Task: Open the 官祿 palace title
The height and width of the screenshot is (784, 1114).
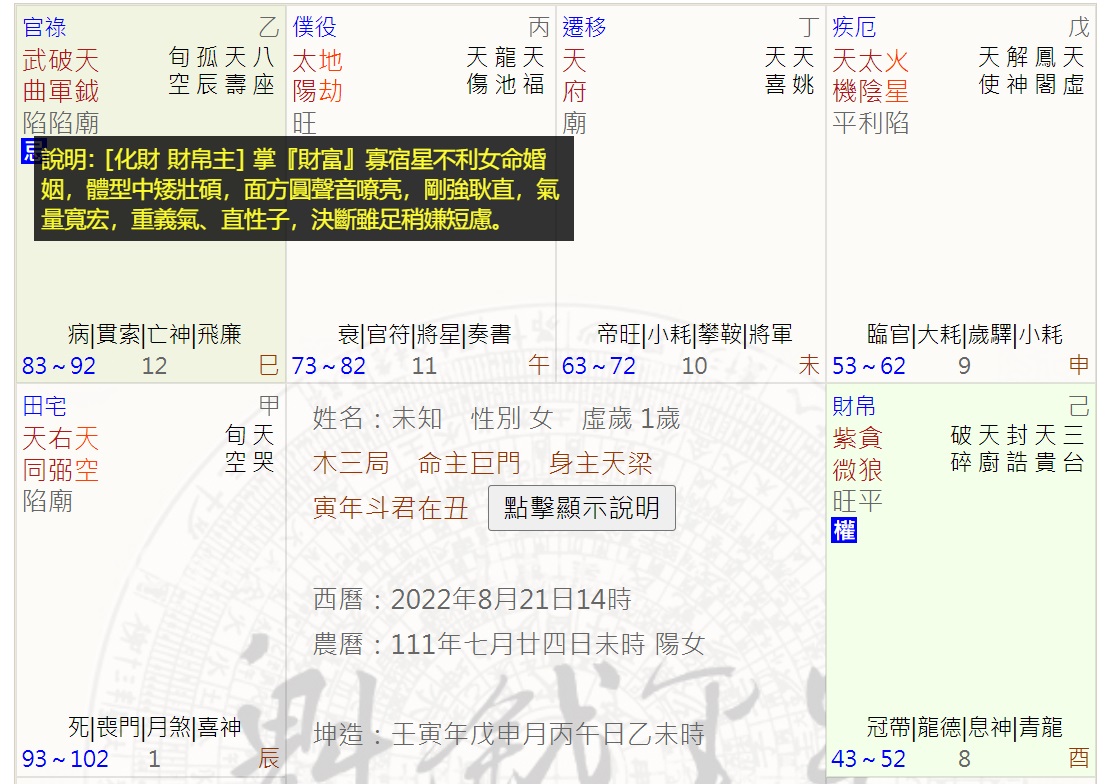Action: click(44, 28)
